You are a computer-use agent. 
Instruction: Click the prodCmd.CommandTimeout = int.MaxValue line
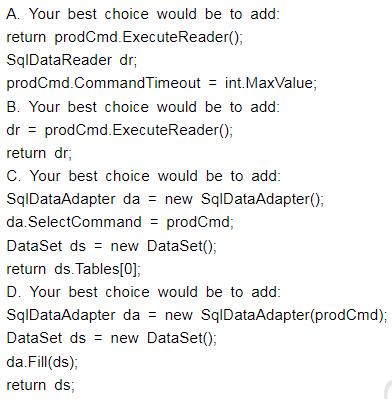[161, 83]
